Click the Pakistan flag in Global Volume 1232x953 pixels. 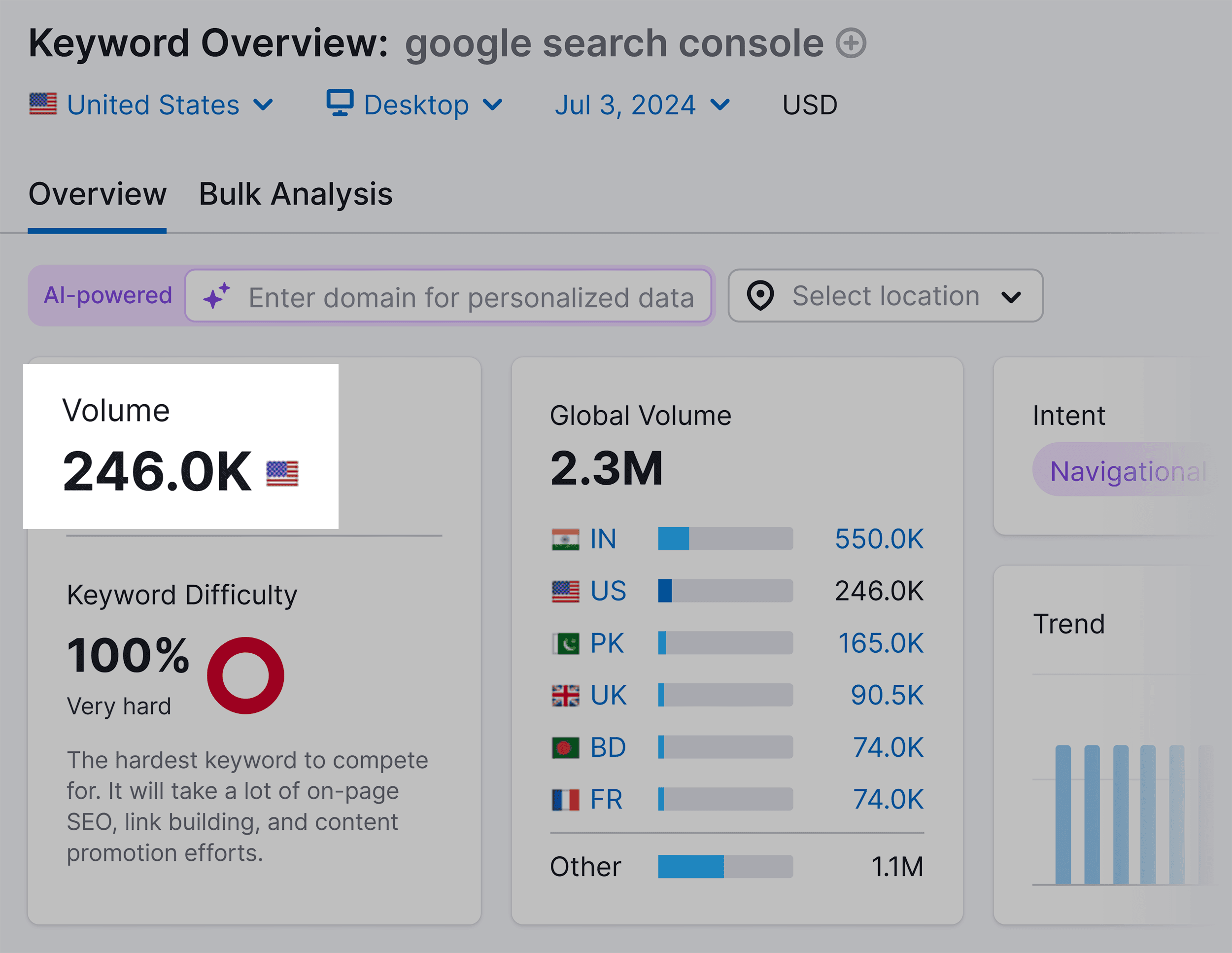click(x=565, y=643)
